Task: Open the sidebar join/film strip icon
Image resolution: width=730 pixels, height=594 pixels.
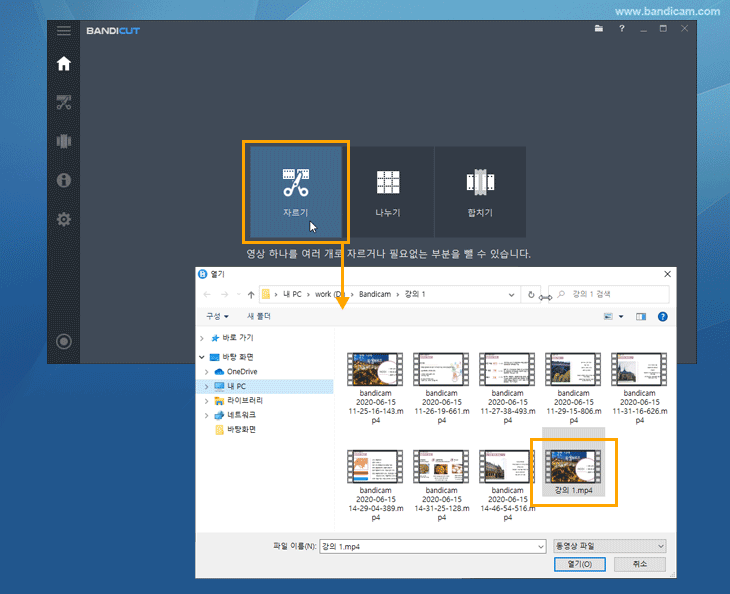Action: [64, 141]
